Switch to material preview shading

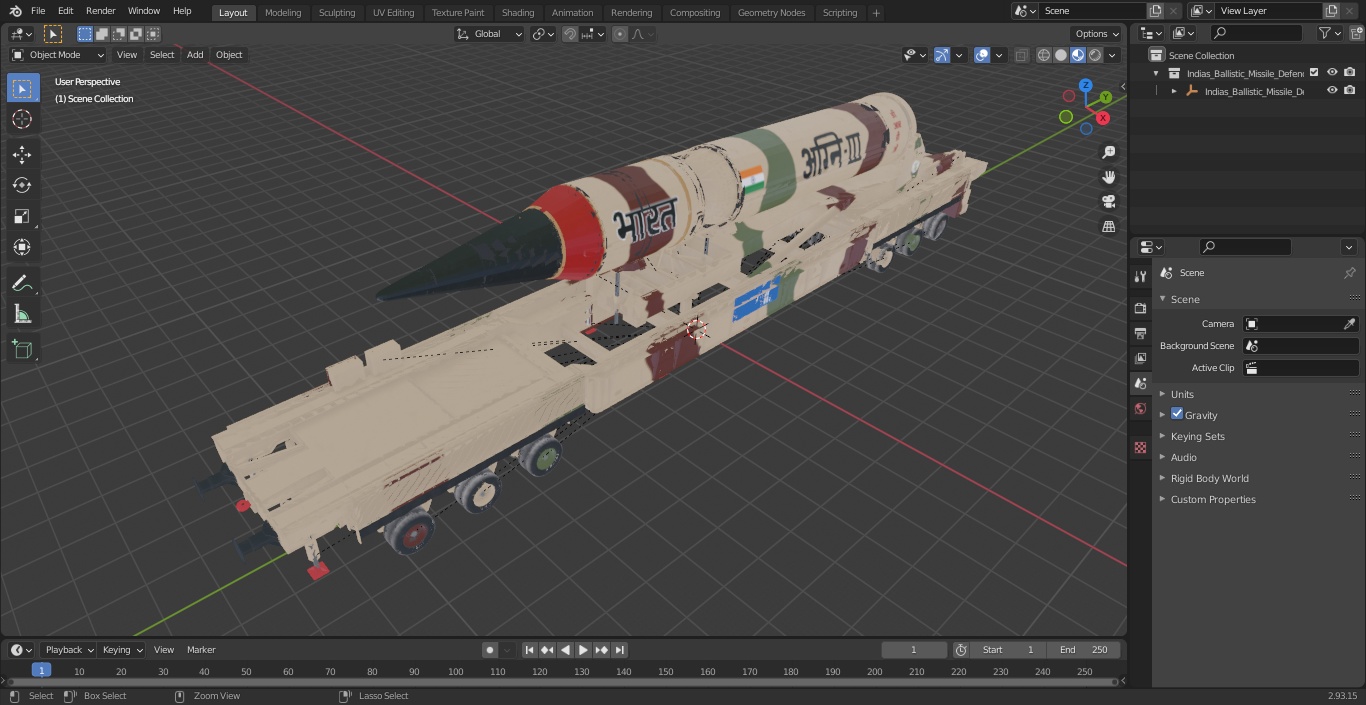pos(1078,55)
